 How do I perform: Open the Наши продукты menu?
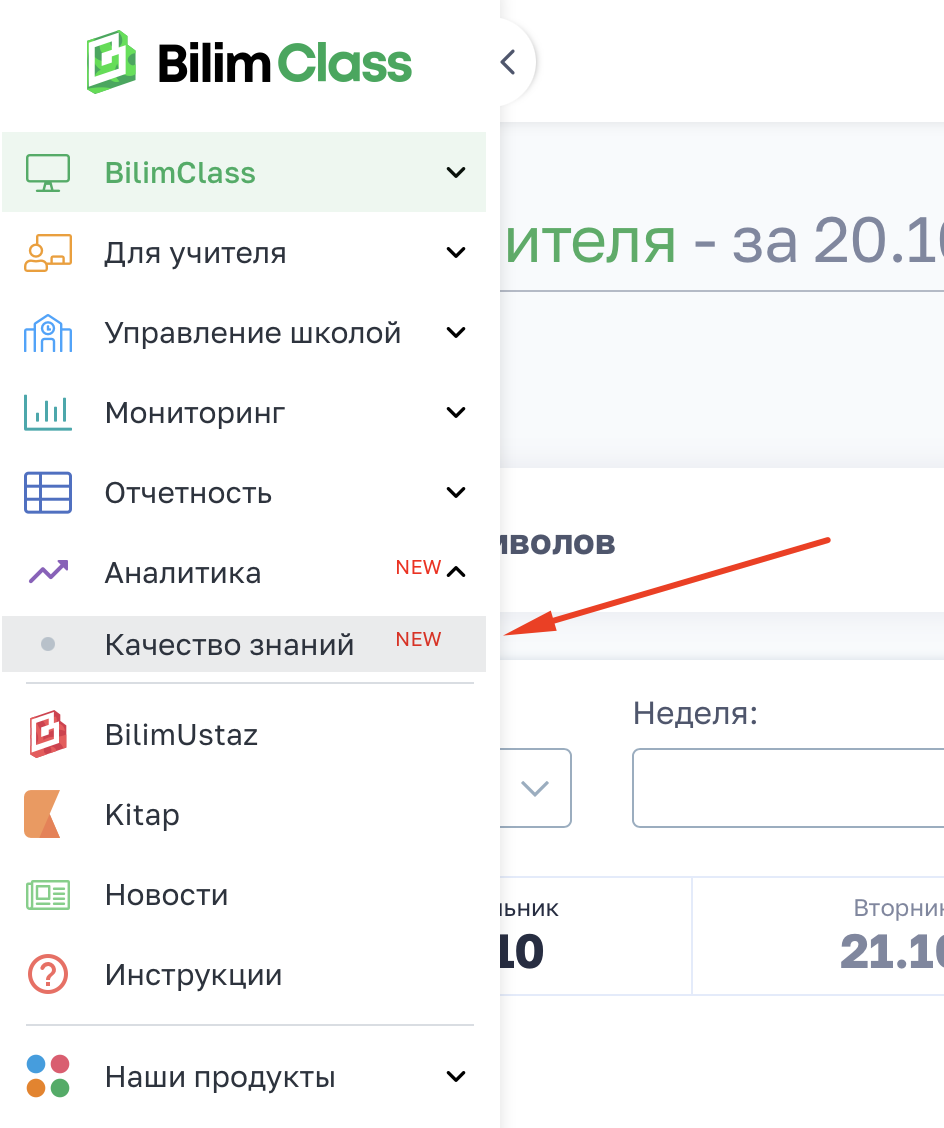244,1076
